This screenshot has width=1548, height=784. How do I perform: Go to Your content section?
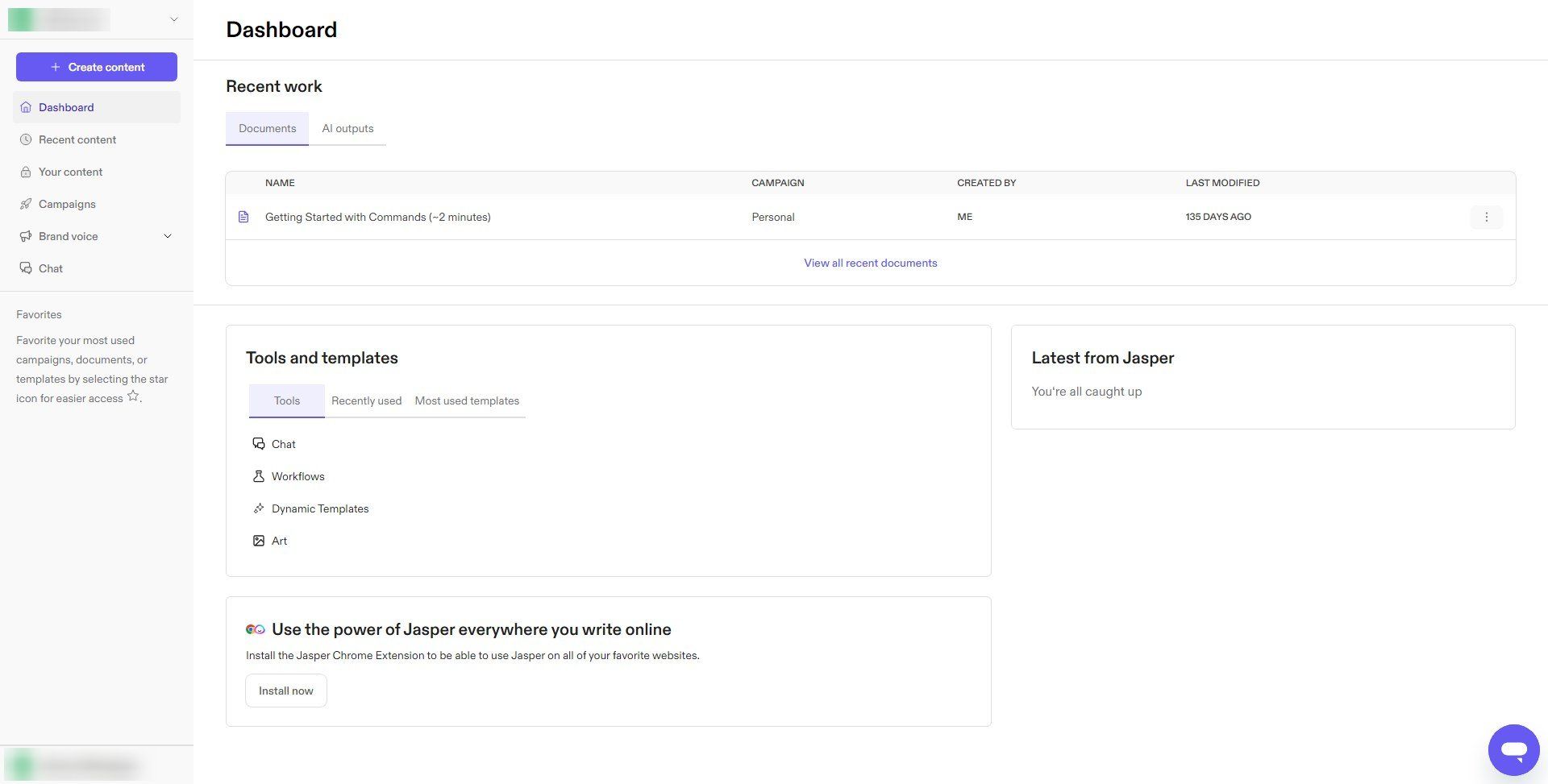97,172
